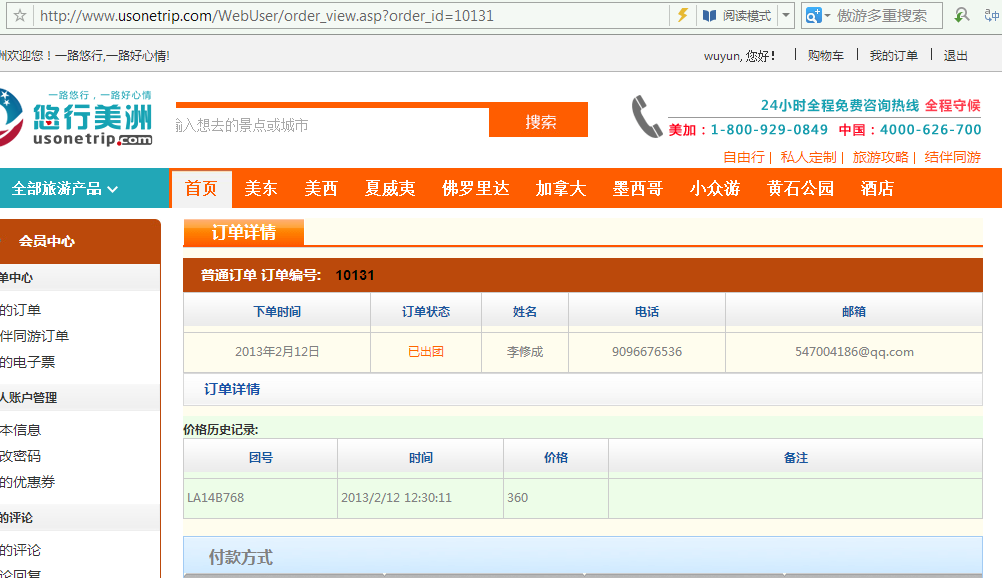The height and width of the screenshot is (578, 1002).
Task: Click the wuyun username greeting
Action: pos(739,56)
